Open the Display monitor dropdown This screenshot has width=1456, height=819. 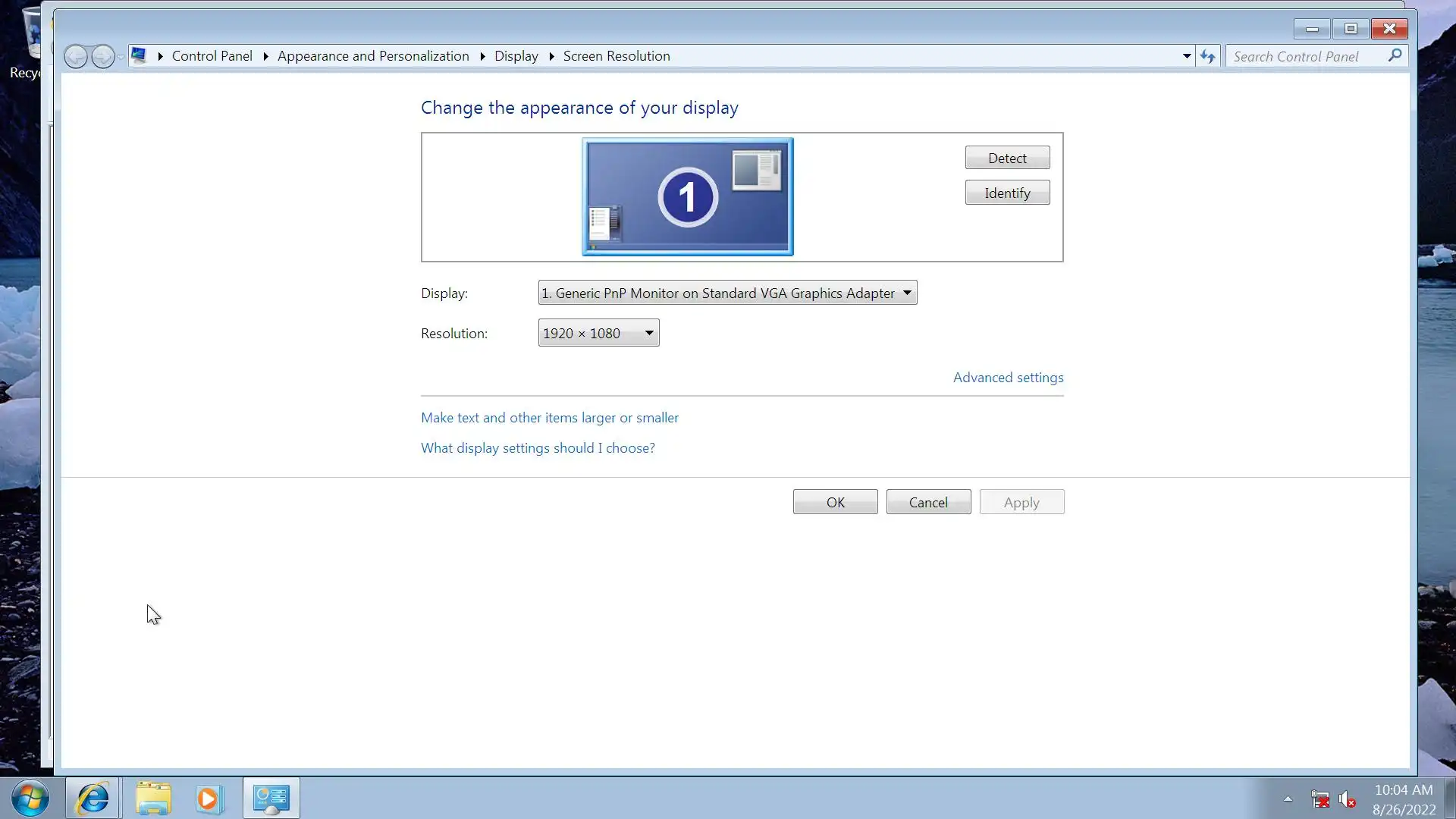point(727,293)
